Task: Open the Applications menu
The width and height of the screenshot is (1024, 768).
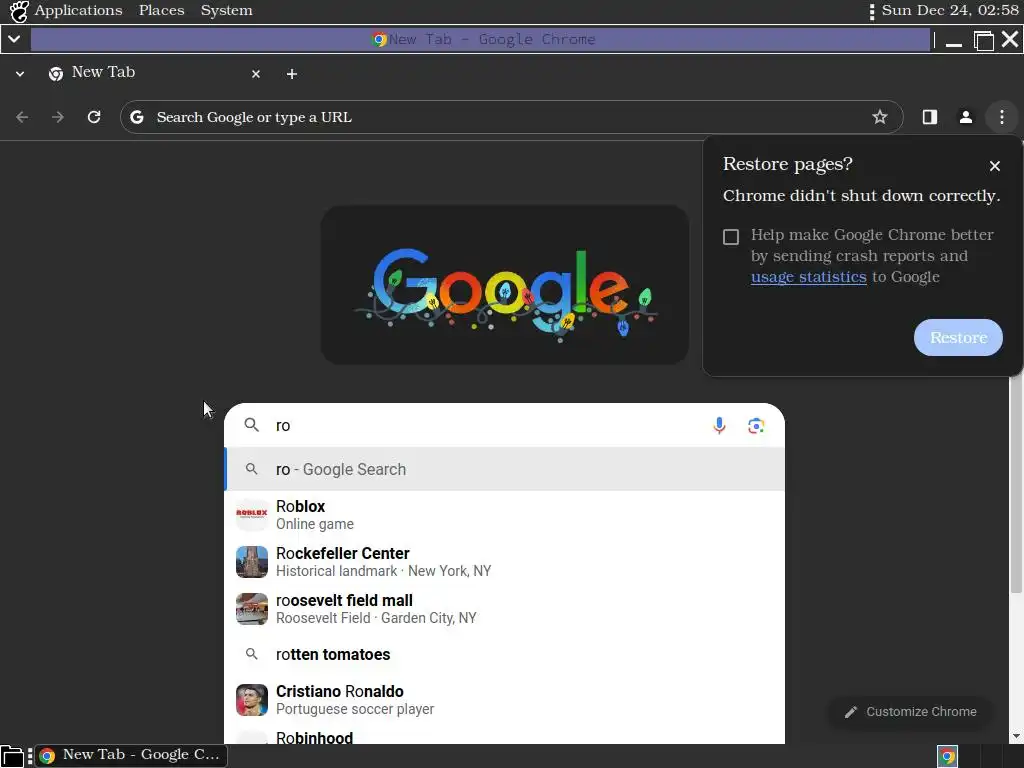Action: tap(78, 10)
